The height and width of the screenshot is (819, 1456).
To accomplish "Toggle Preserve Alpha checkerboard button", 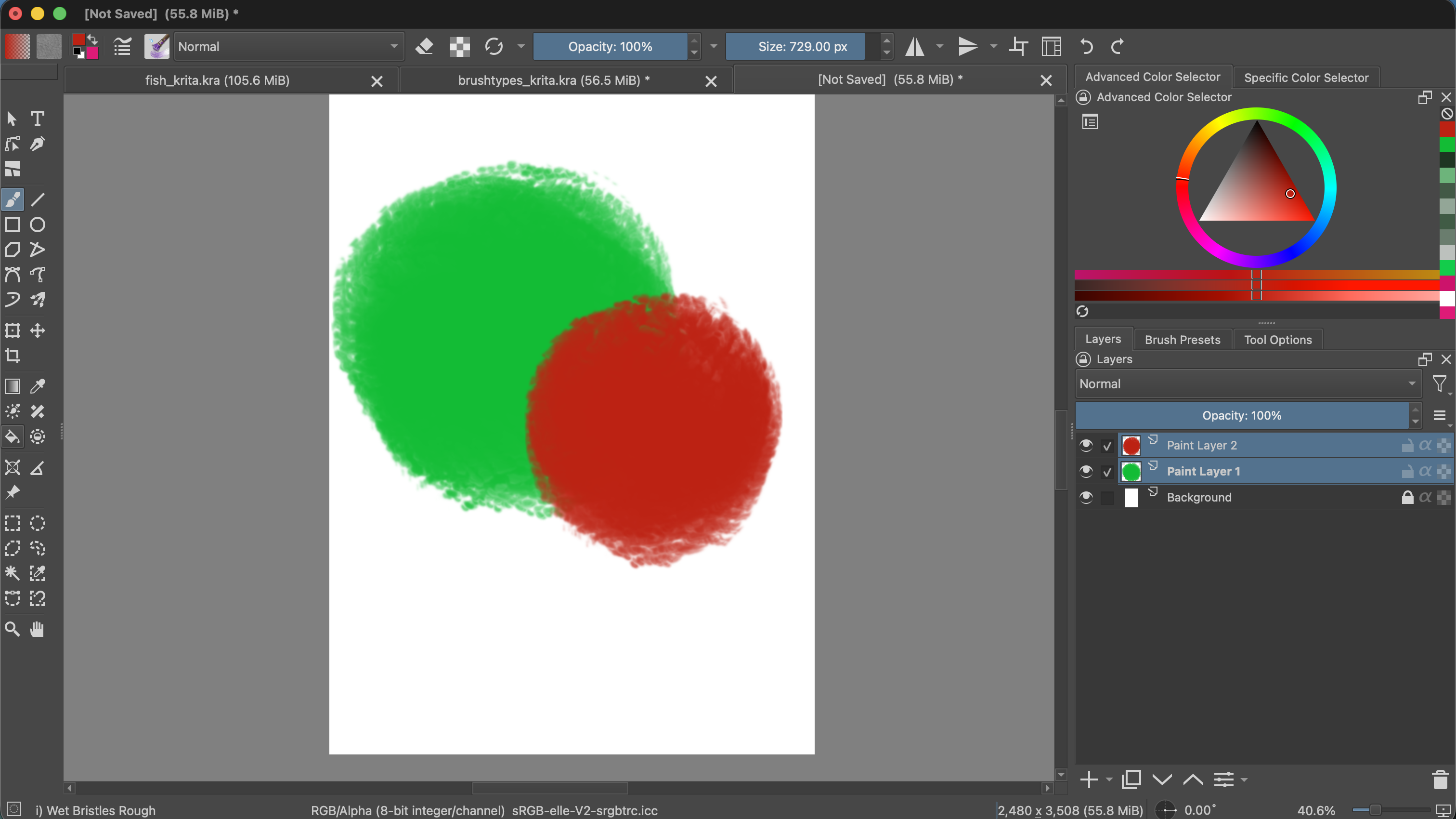I will pos(459,46).
